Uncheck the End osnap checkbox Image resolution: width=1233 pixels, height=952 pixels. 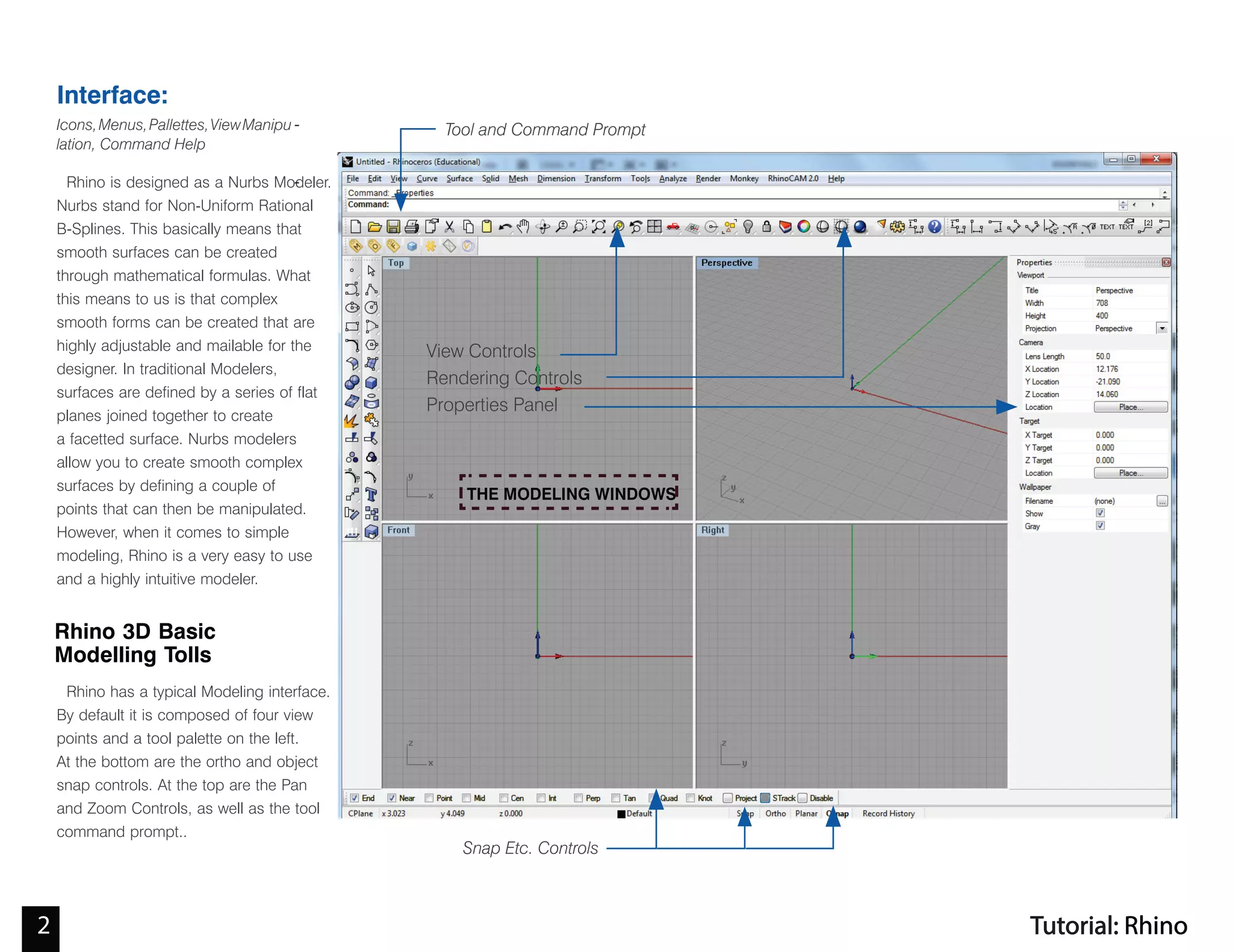(355, 798)
